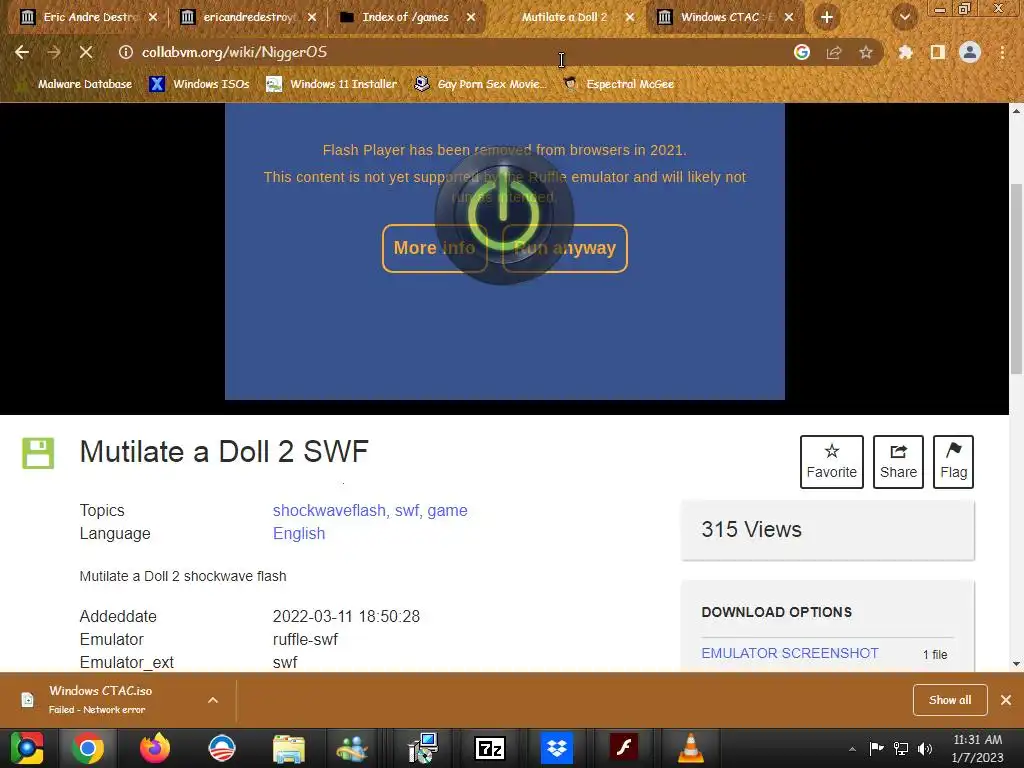
Task: Open Malware Database bookmark
Action: click(75, 84)
